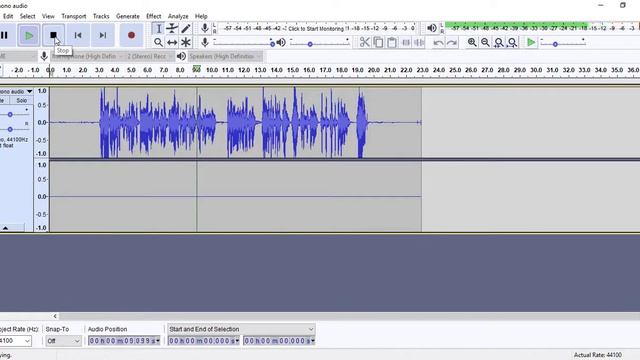Select the Multi-Tool asterisk icon
Screen dimensions: 640x360
click(x=186, y=42)
